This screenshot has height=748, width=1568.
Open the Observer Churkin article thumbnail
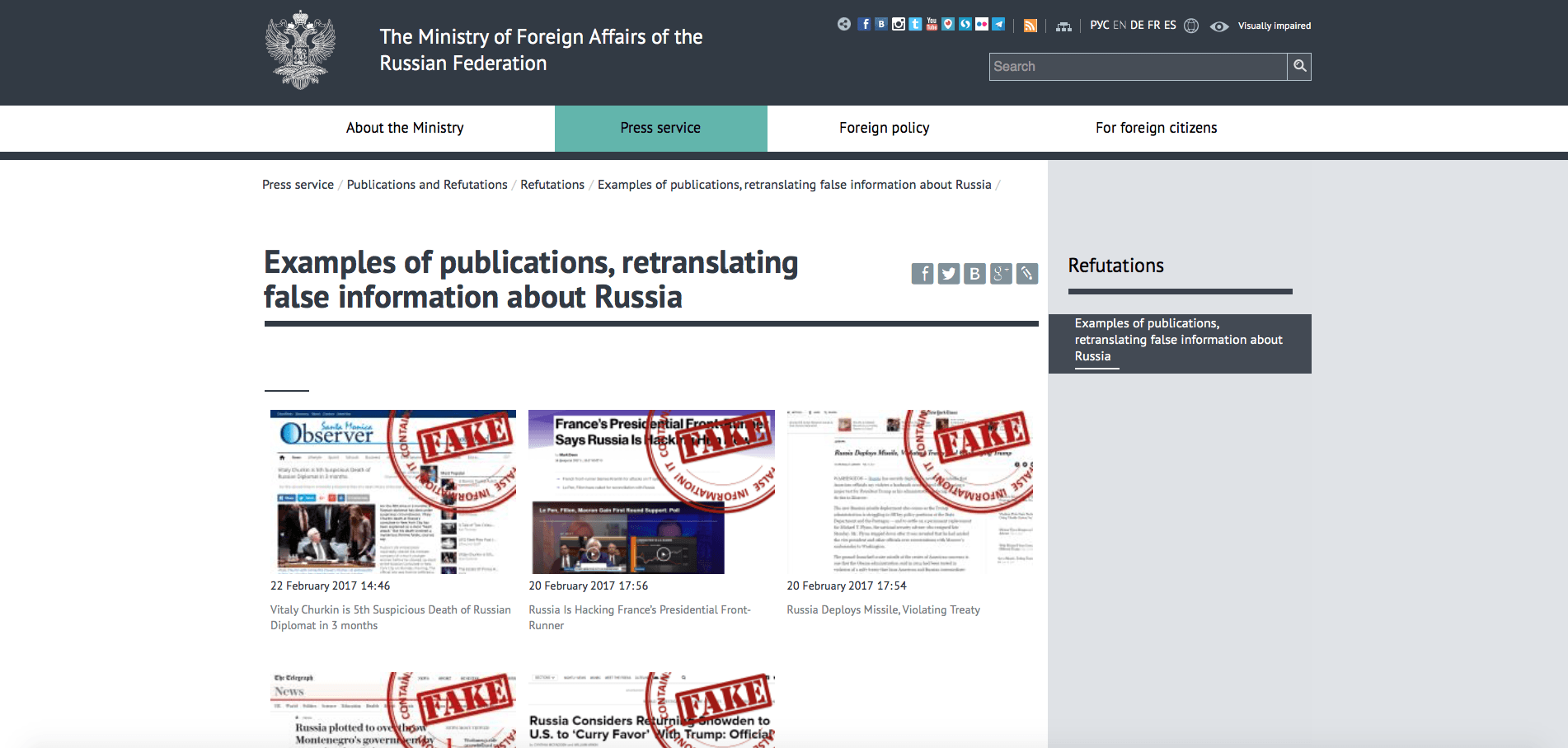point(393,492)
